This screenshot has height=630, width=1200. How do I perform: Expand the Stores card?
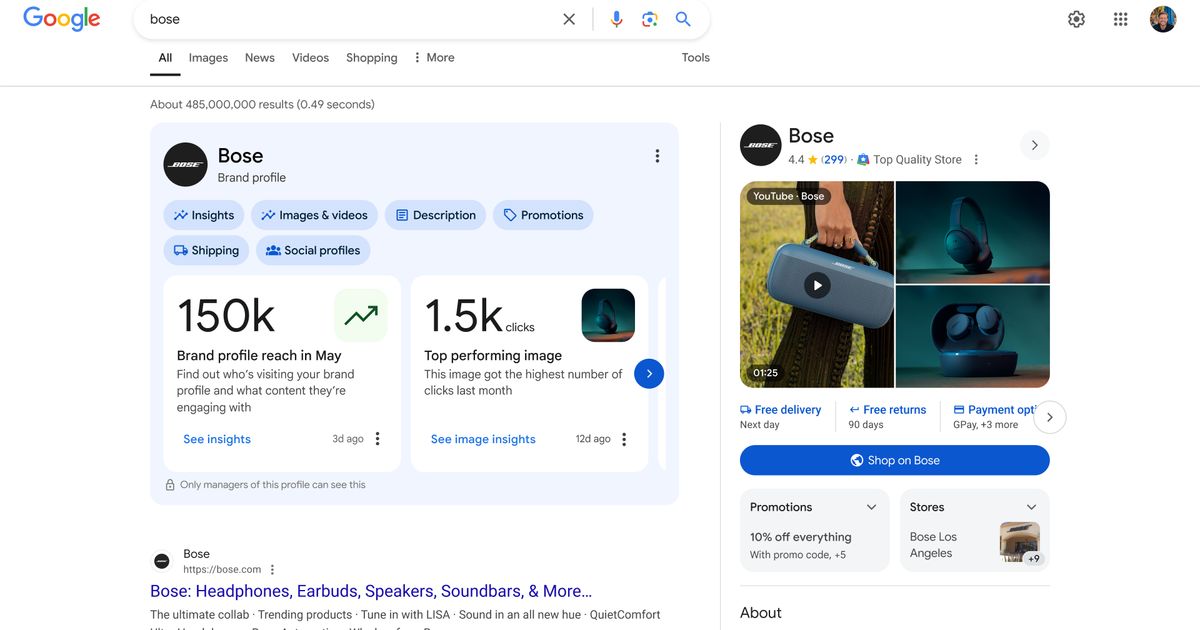pyautogui.click(x=1031, y=507)
